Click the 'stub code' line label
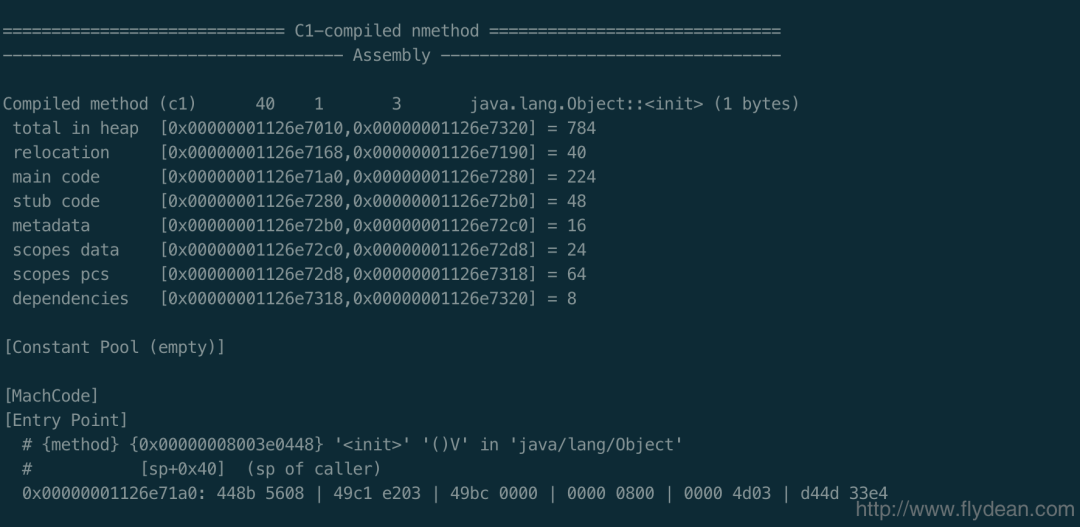This screenshot has width=1080, height=527. [x=56, y=201]
